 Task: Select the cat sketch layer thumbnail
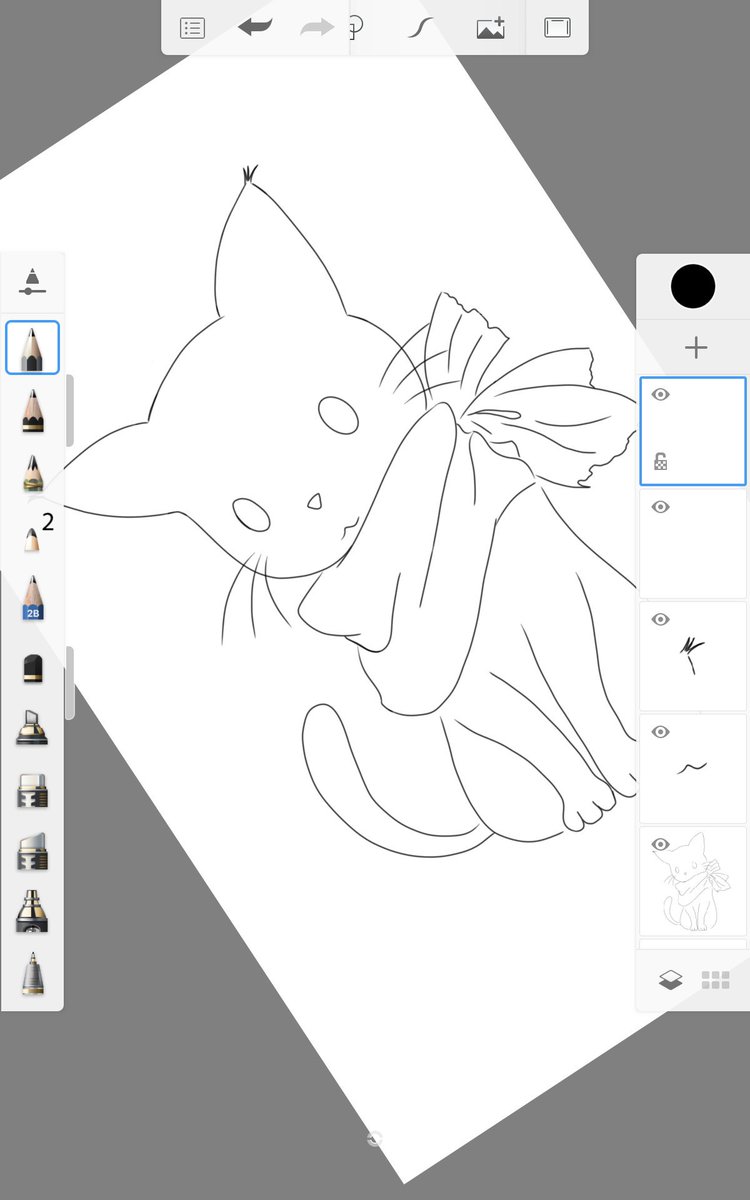click(693, 881)
